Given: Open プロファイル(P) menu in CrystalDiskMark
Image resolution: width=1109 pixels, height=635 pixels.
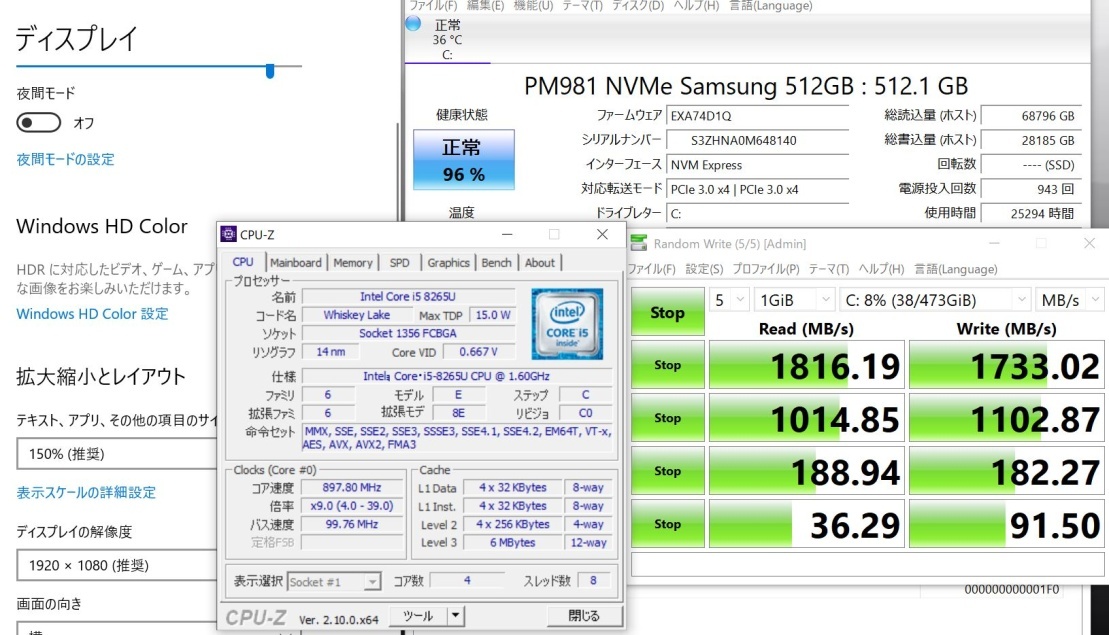Looking at the screenshot, I should coord(765,269).
